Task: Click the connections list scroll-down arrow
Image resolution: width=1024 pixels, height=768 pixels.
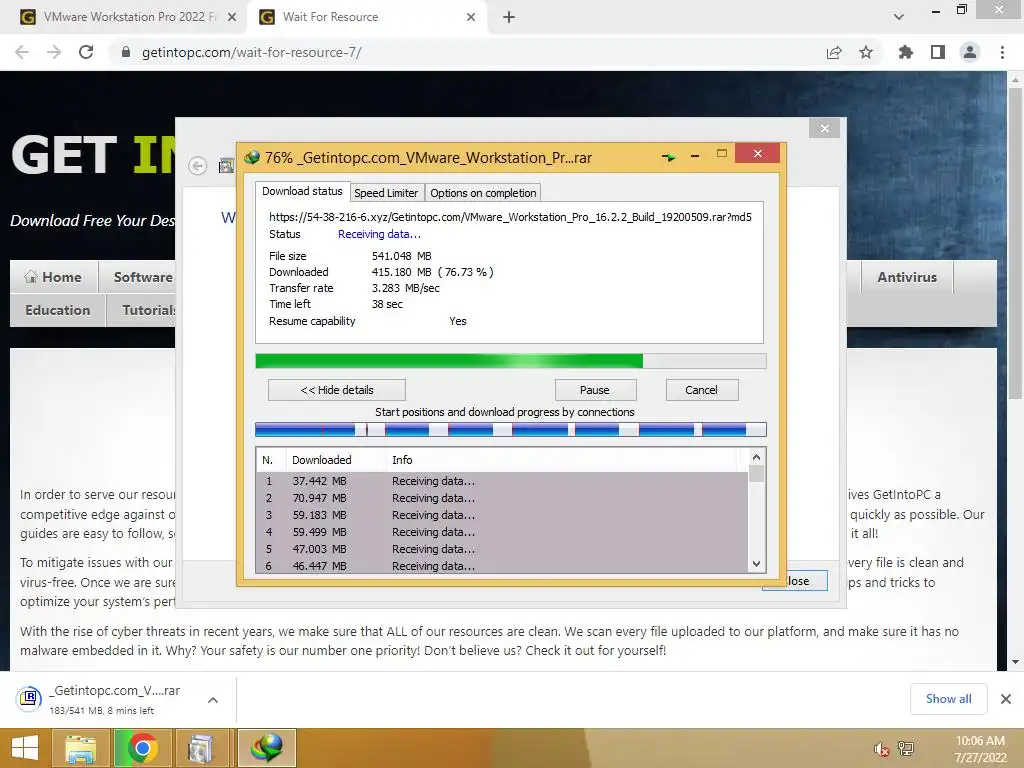Action: (756, 564)
